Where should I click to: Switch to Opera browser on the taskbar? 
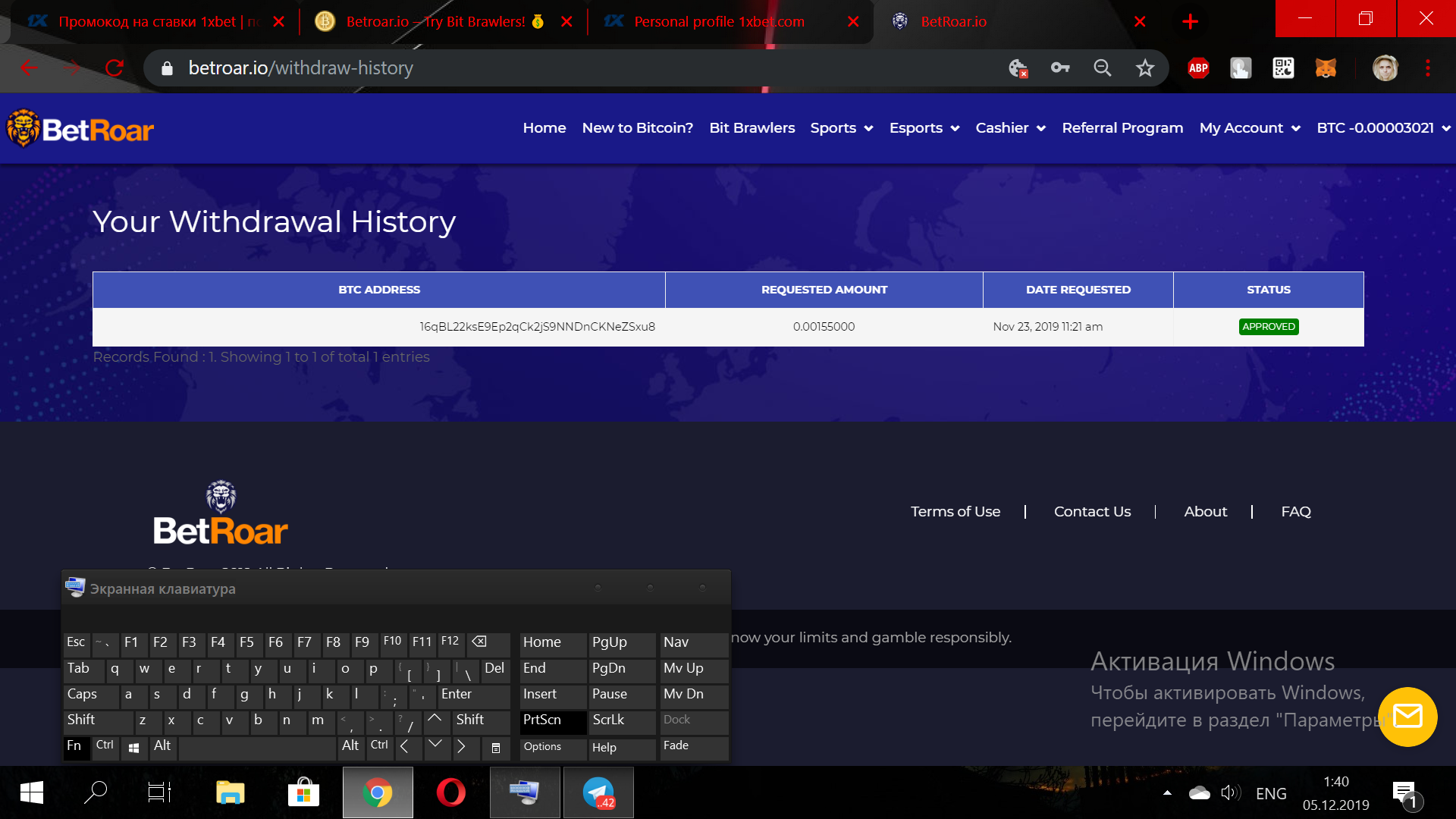[451, 793]
